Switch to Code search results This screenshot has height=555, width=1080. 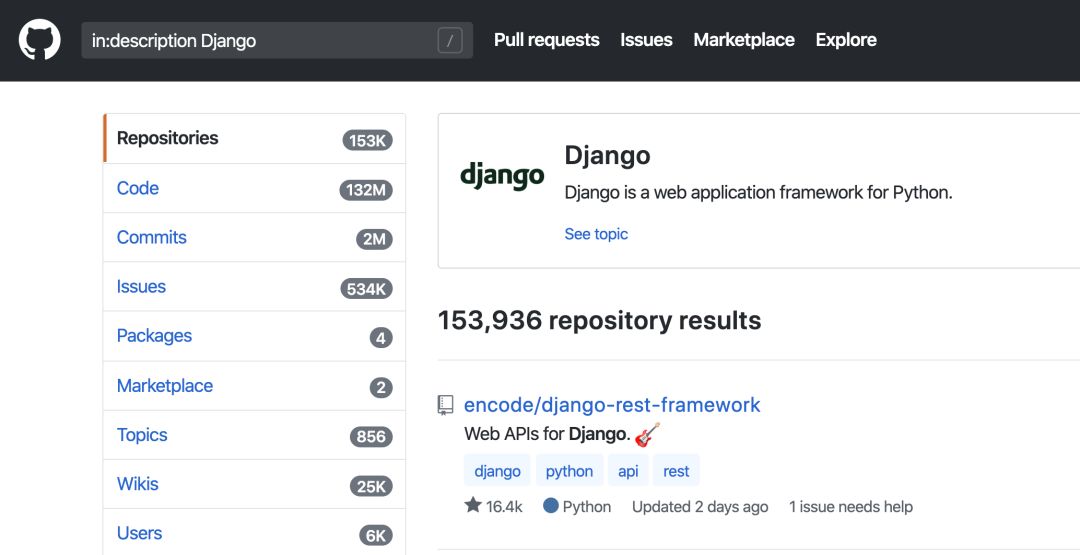tap(254, 188)
